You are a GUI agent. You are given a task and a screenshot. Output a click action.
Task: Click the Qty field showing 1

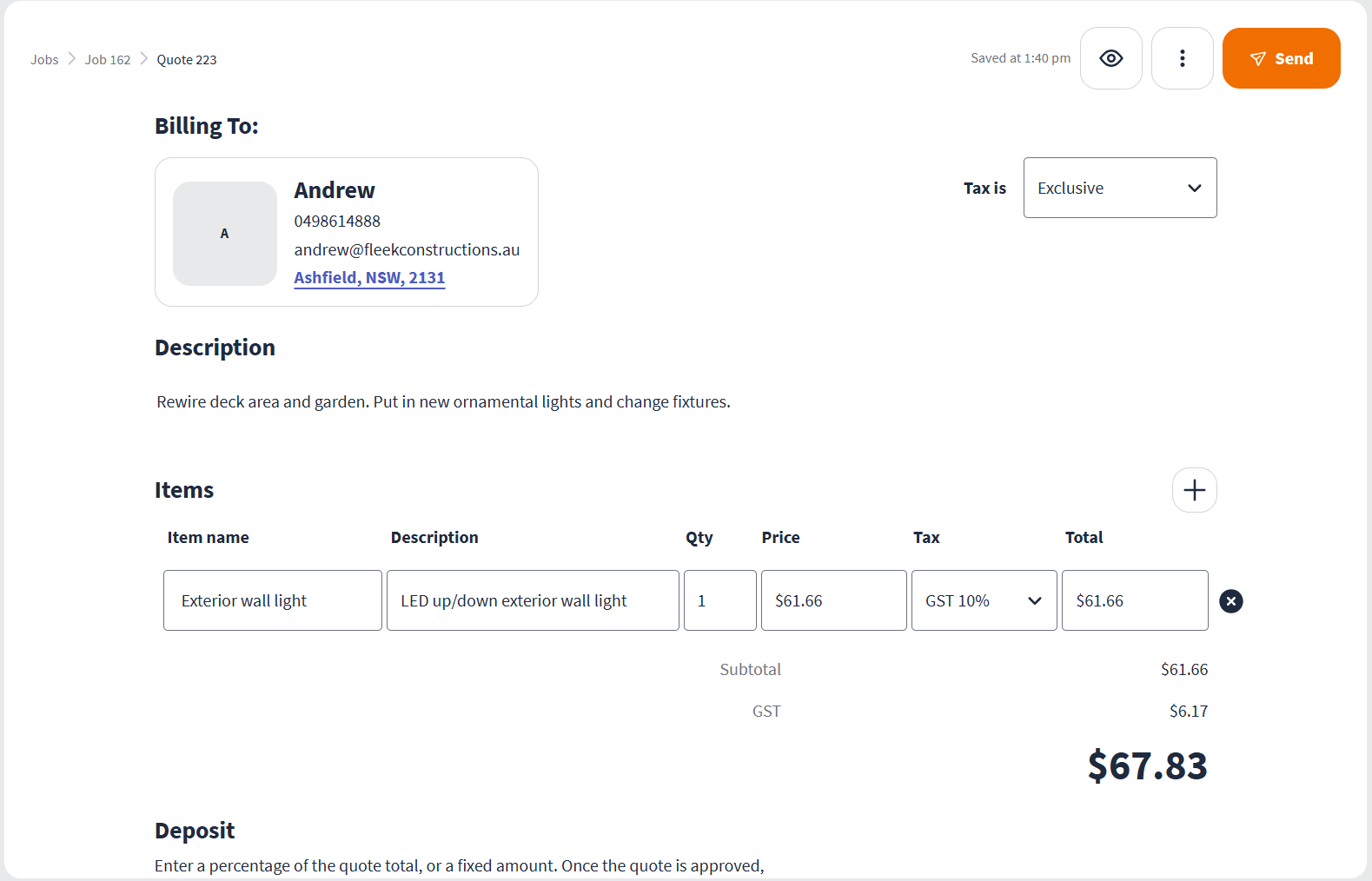[719, 600]
